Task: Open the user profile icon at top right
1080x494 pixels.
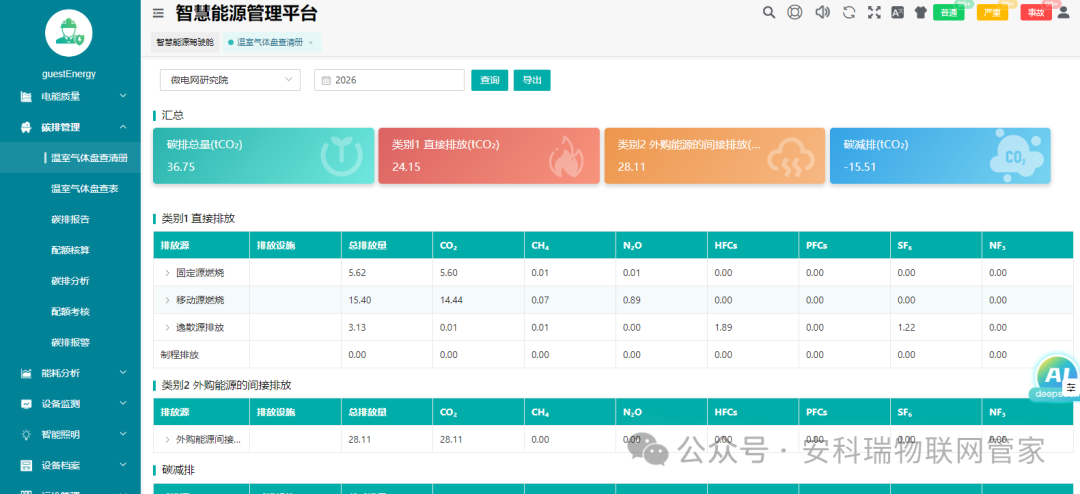Action: [x=1063, y=12]
